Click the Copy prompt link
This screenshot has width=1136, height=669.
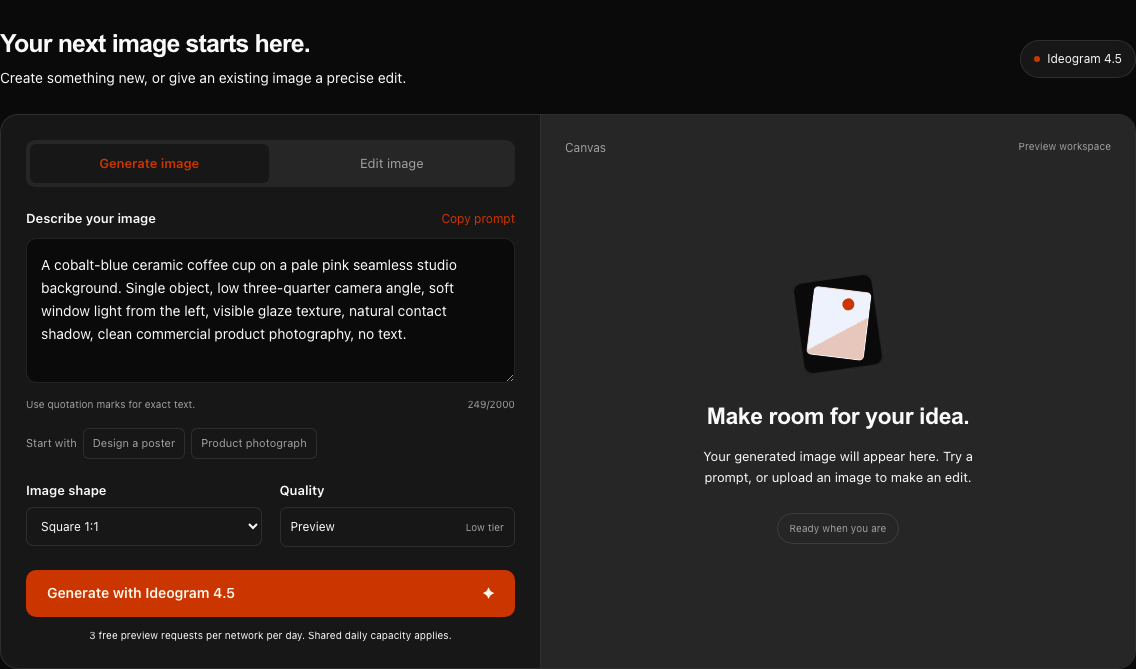478,218
